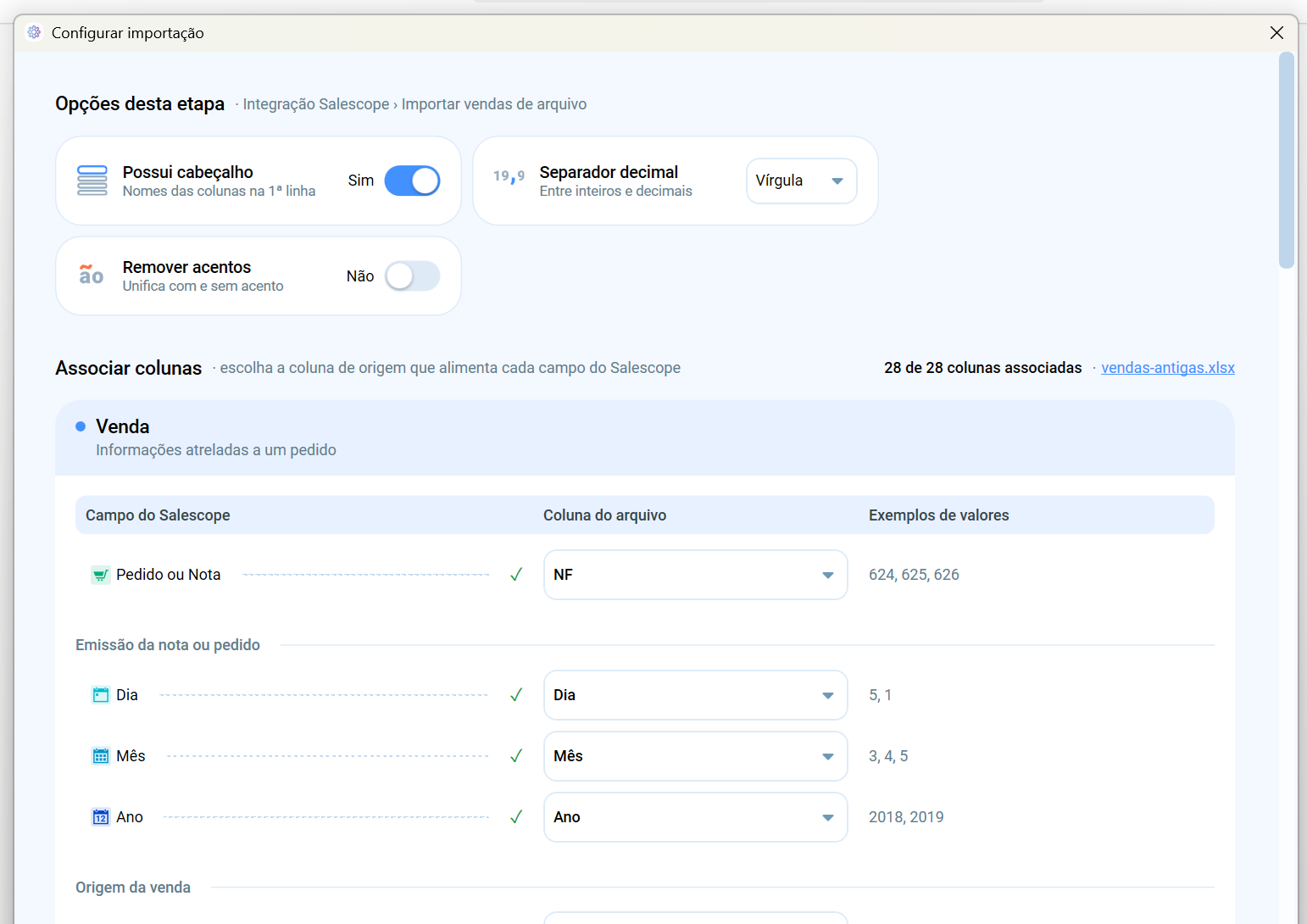Screen dimensions: 1307x924
Task: Click the Emissão da nota ou pedido heading
Action: pyautogui.click(x=168, y=645)
